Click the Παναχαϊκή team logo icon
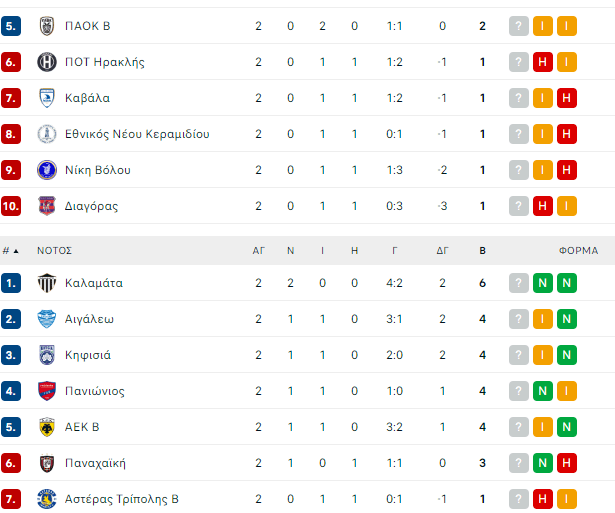615x513 pixels. pos(46,463)
